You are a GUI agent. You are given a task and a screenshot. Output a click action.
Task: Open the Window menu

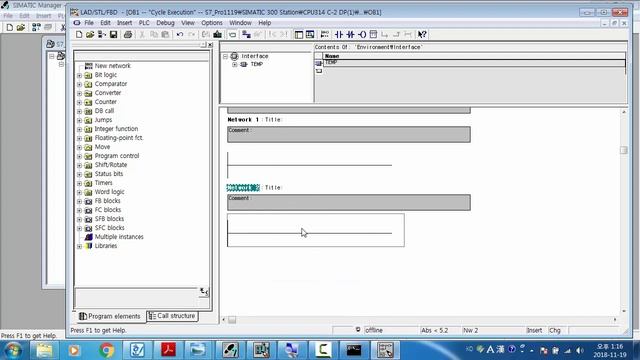[x=240, y=23]
